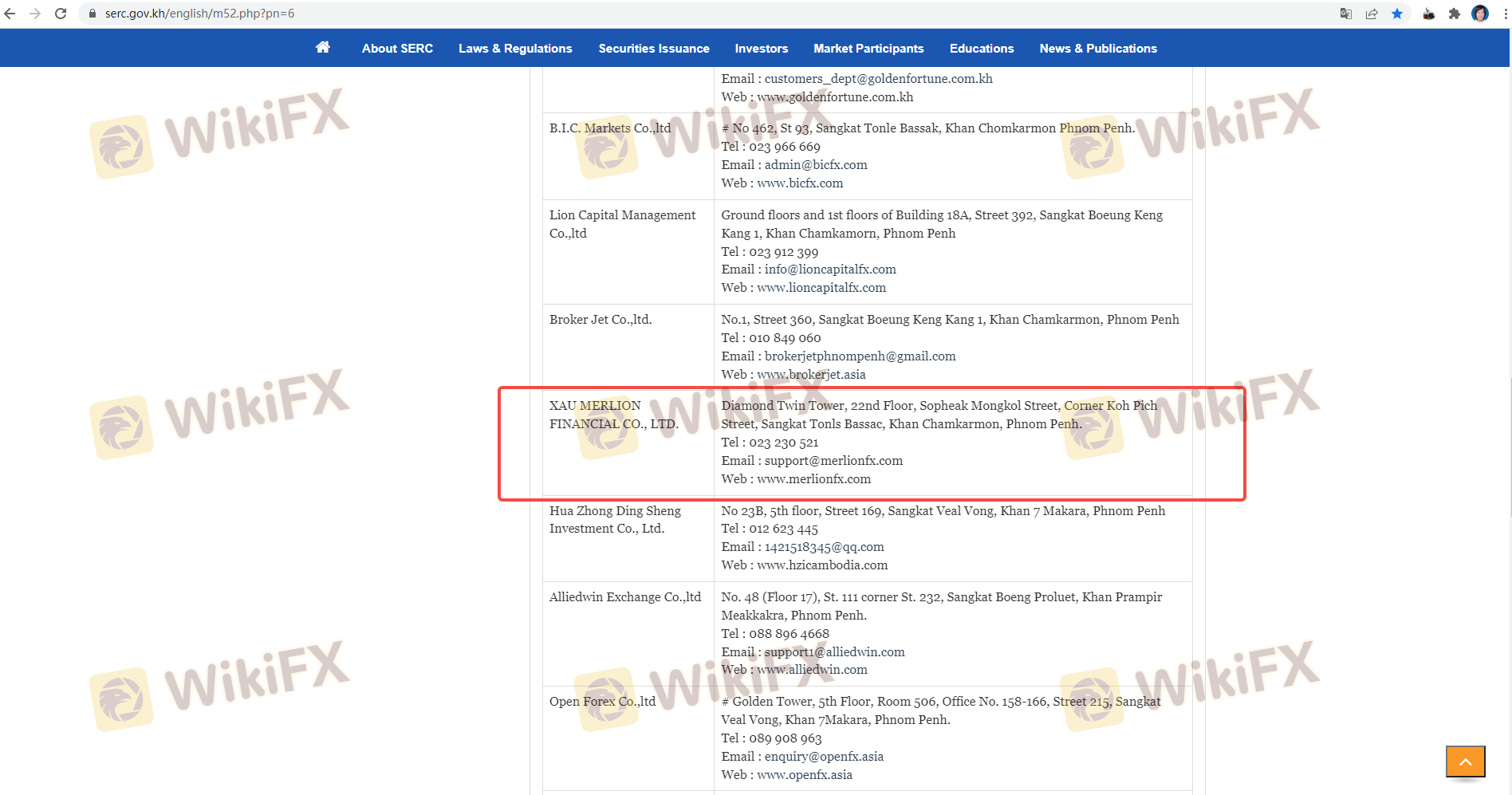
Task: Click the Tel 023 912 399 line
Action: point(770,253)
